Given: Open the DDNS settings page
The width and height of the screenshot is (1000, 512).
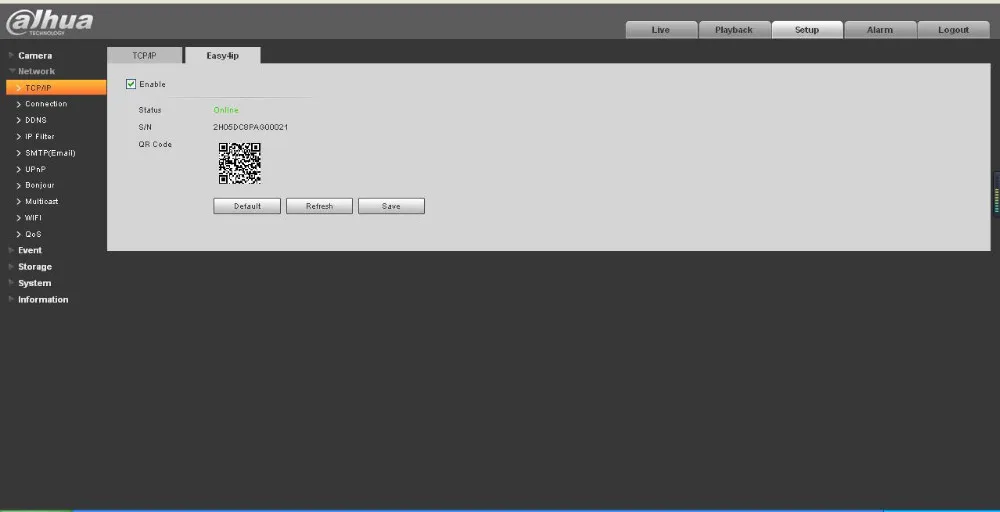Looking at the screenshot, I should (x=36, y=120).
